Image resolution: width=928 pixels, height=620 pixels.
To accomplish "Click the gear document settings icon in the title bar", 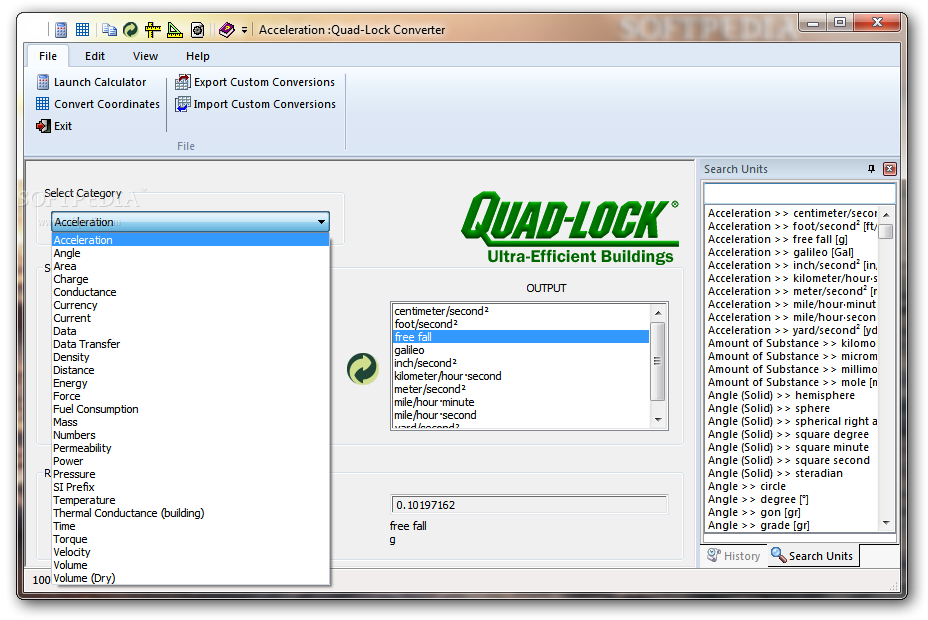I will (x=198, y=29).
